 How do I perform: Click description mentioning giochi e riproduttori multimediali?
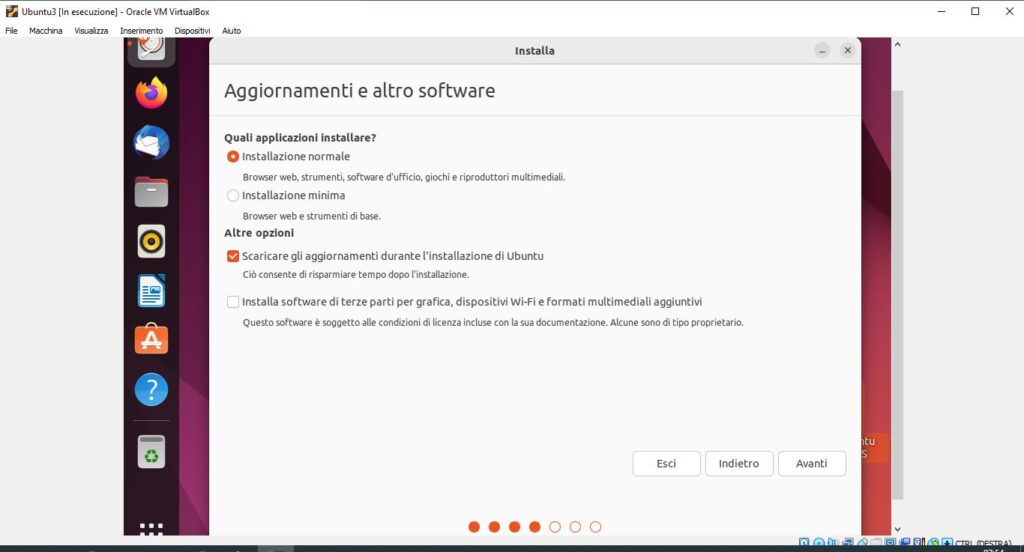click(404, 177)
